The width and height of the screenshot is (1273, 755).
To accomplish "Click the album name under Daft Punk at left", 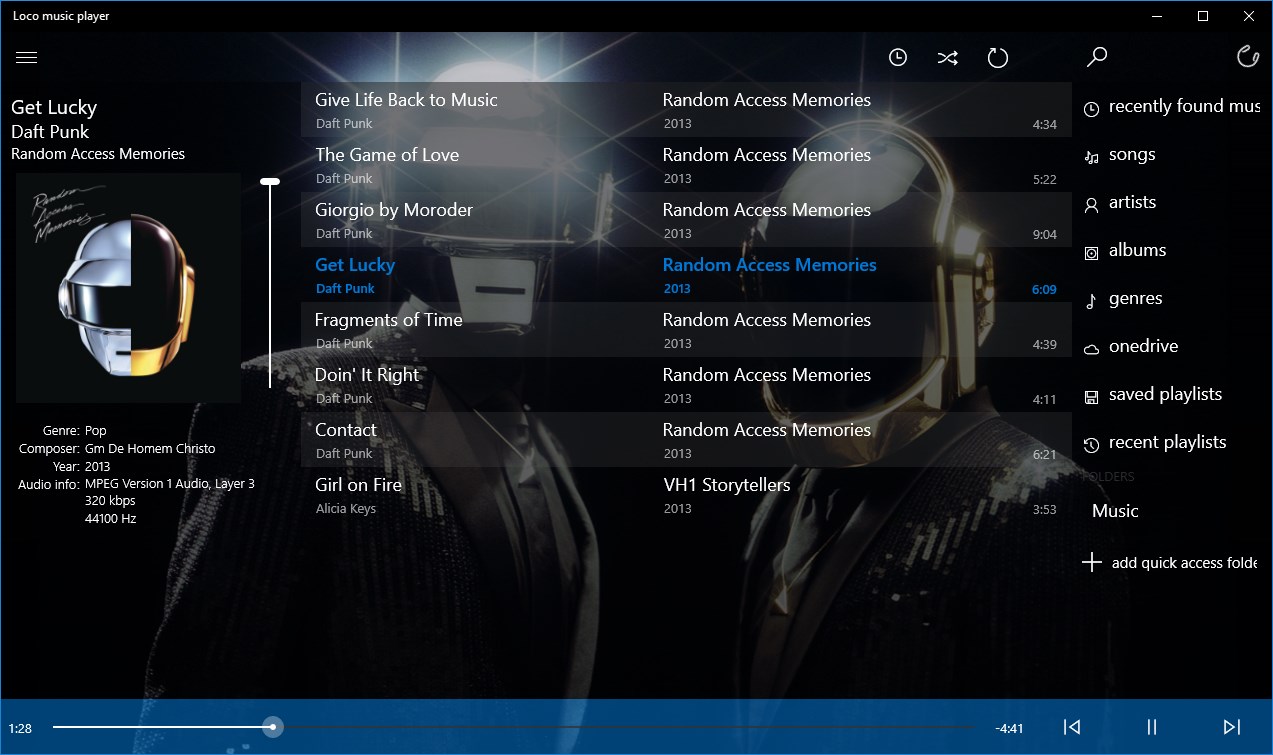I will [98, 154].
